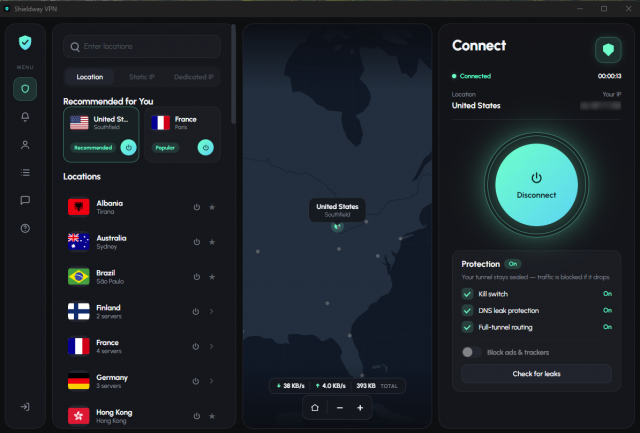The image size is (640, 433).
Task: Click power icon for Australia
Action: (x=196, y=242)
